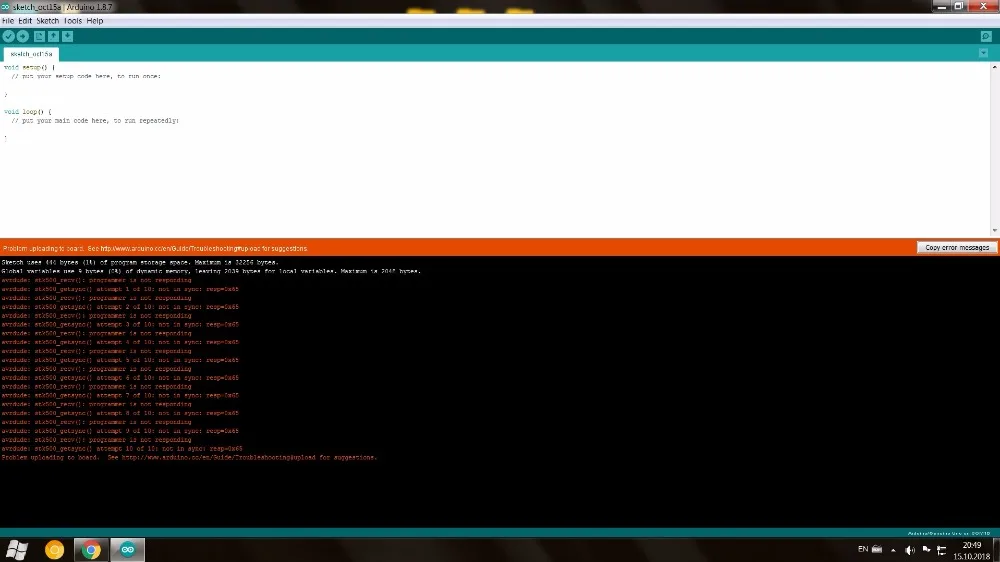Click the 'put your main code here' comment
This screenshot has width=1000, height=562.
[x=95, y=121]
